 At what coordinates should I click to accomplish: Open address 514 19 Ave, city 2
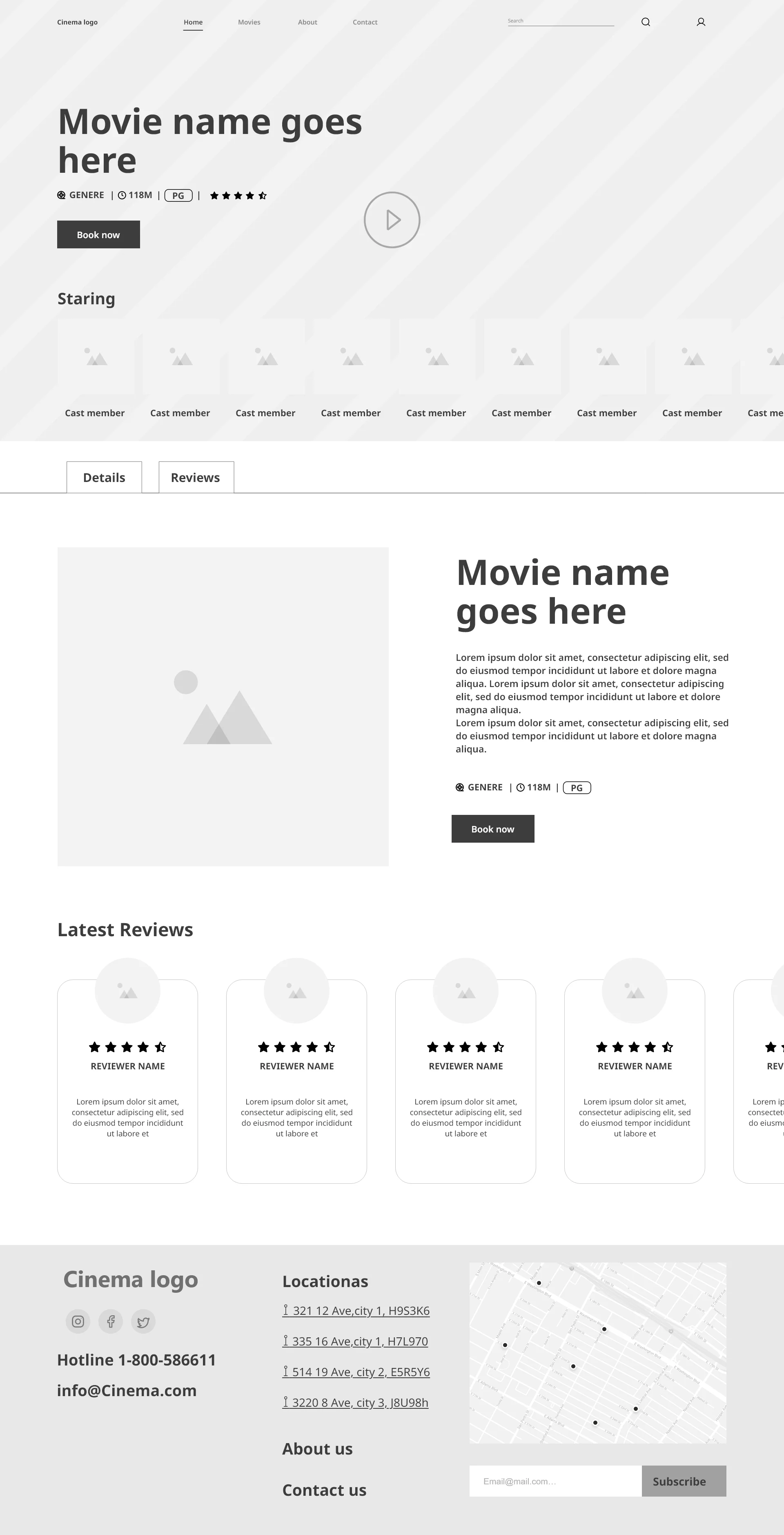point(356,1372)
